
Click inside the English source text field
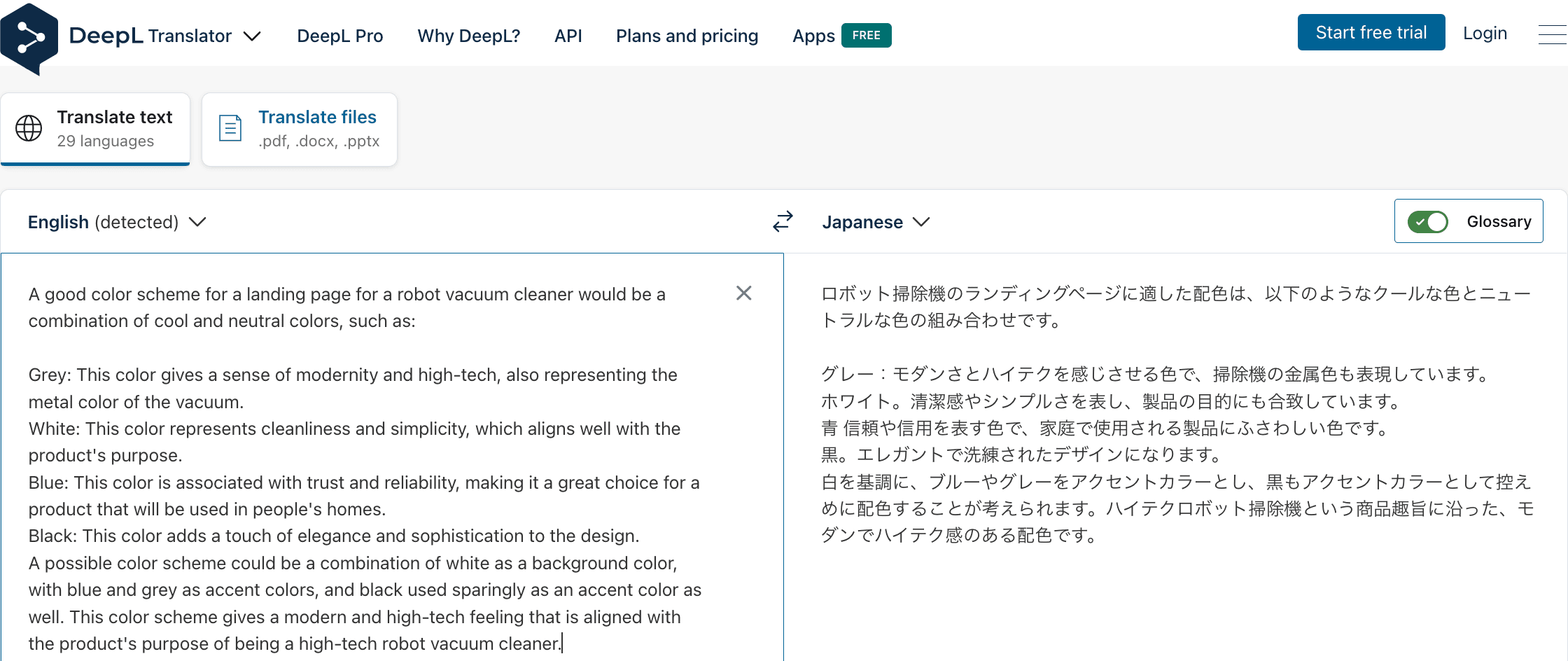[x=364, y=455]
